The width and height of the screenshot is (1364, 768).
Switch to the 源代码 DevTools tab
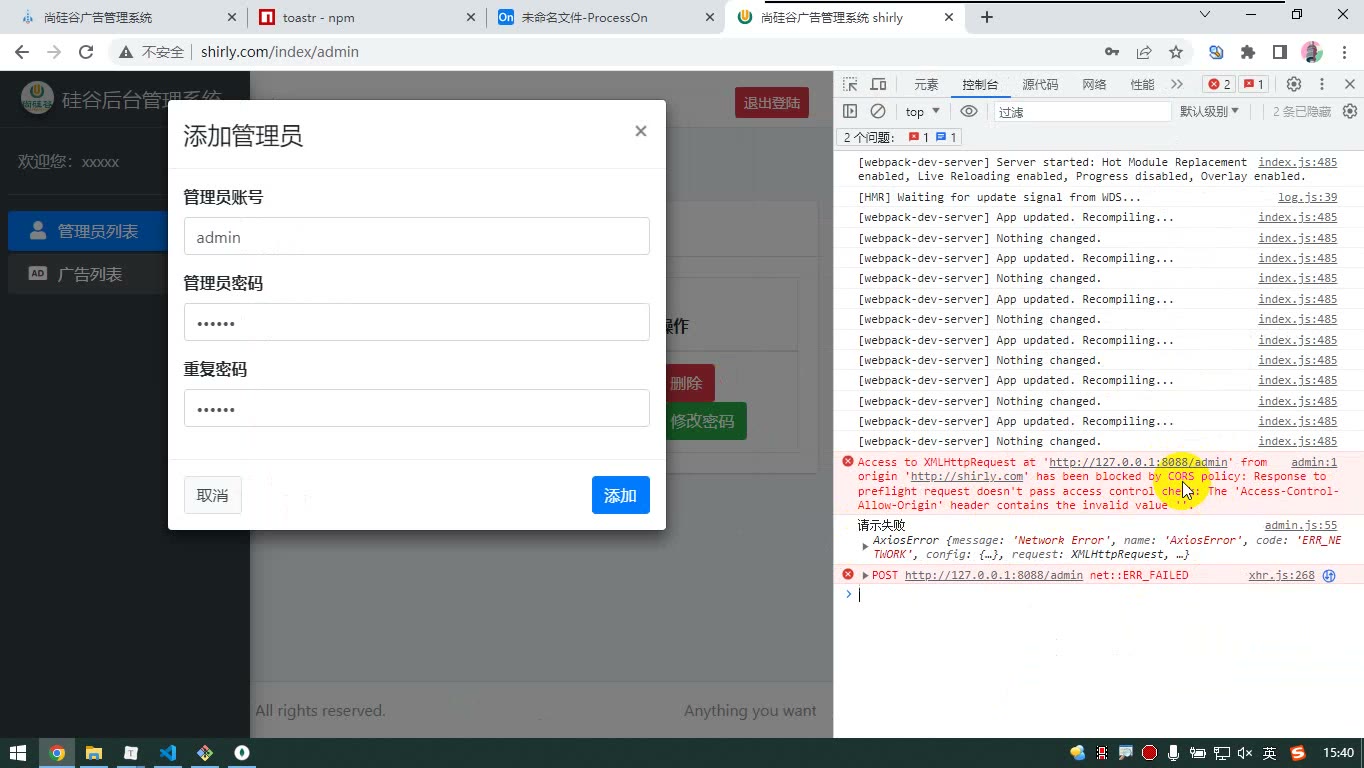click(x=1040, y=84)
